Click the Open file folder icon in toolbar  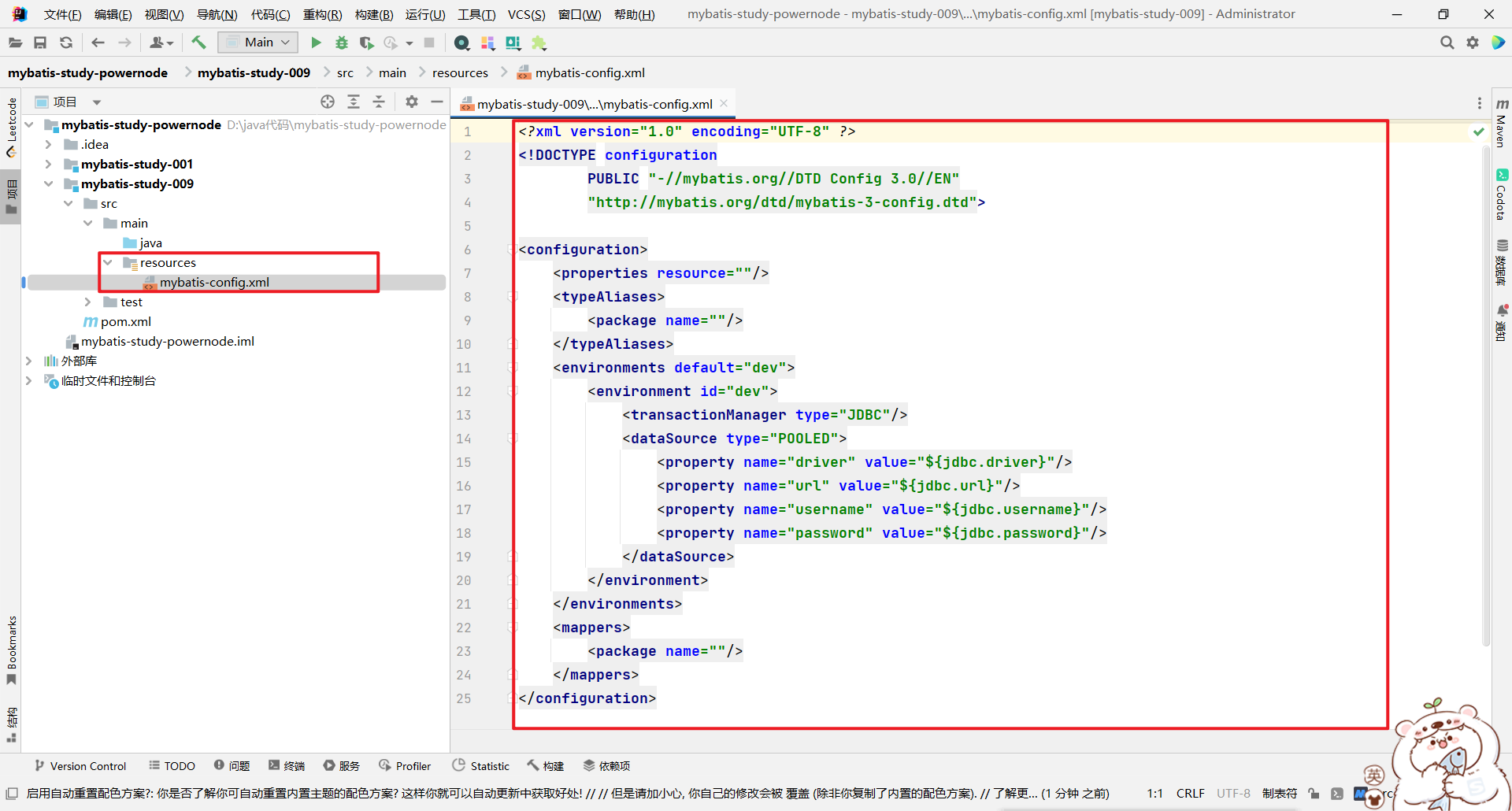point(15,43)
